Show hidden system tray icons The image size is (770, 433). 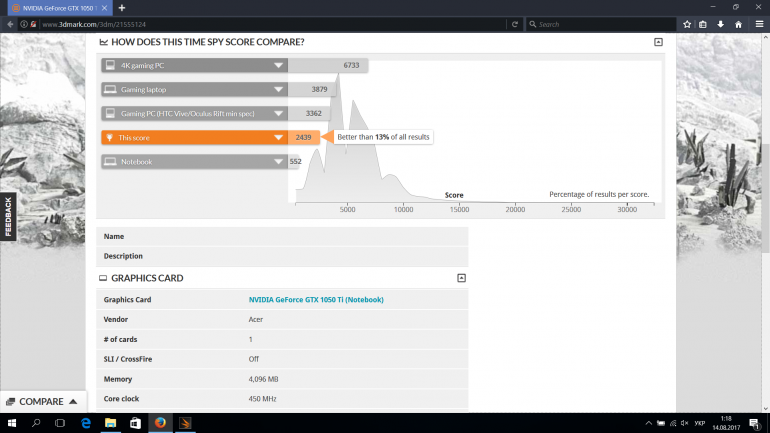pyautogui.click(x=648, y=423)
